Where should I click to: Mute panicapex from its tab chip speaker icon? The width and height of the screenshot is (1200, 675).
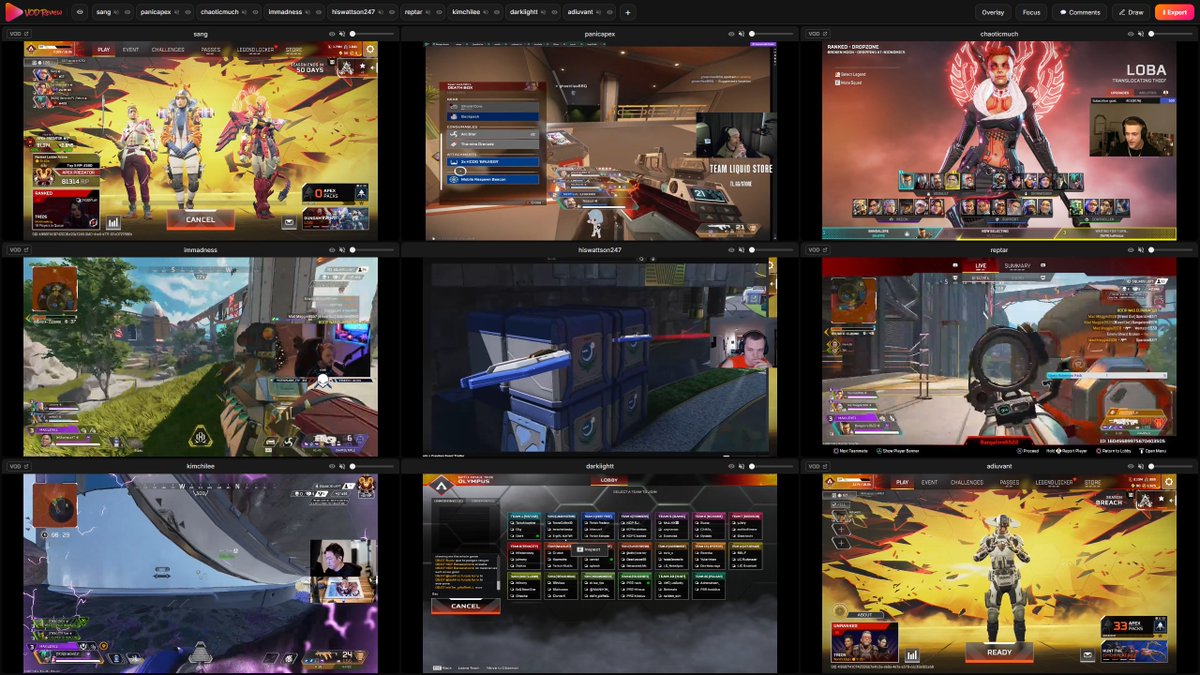coord(176,12)
